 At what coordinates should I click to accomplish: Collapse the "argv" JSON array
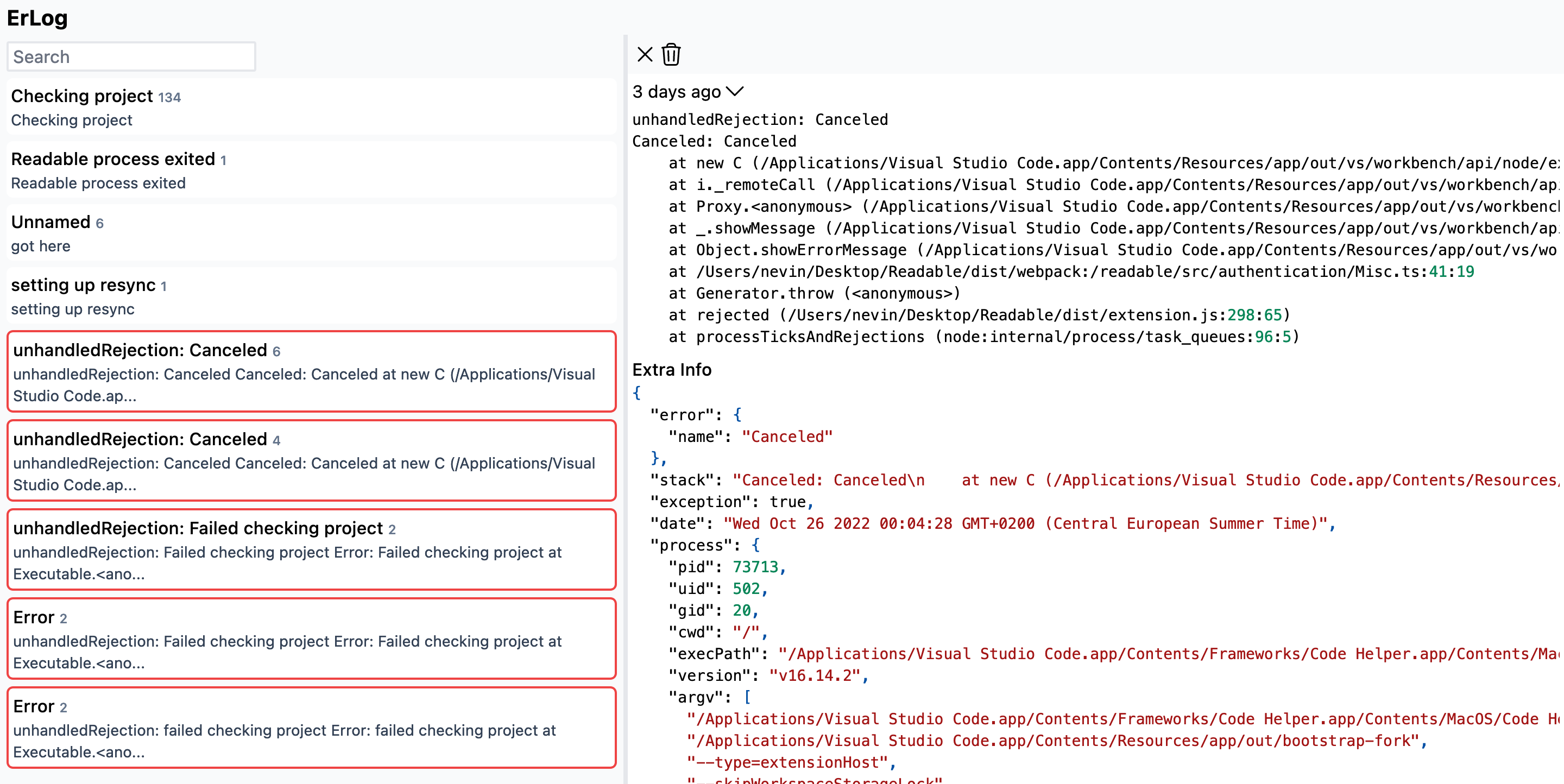tap(747, 697)
